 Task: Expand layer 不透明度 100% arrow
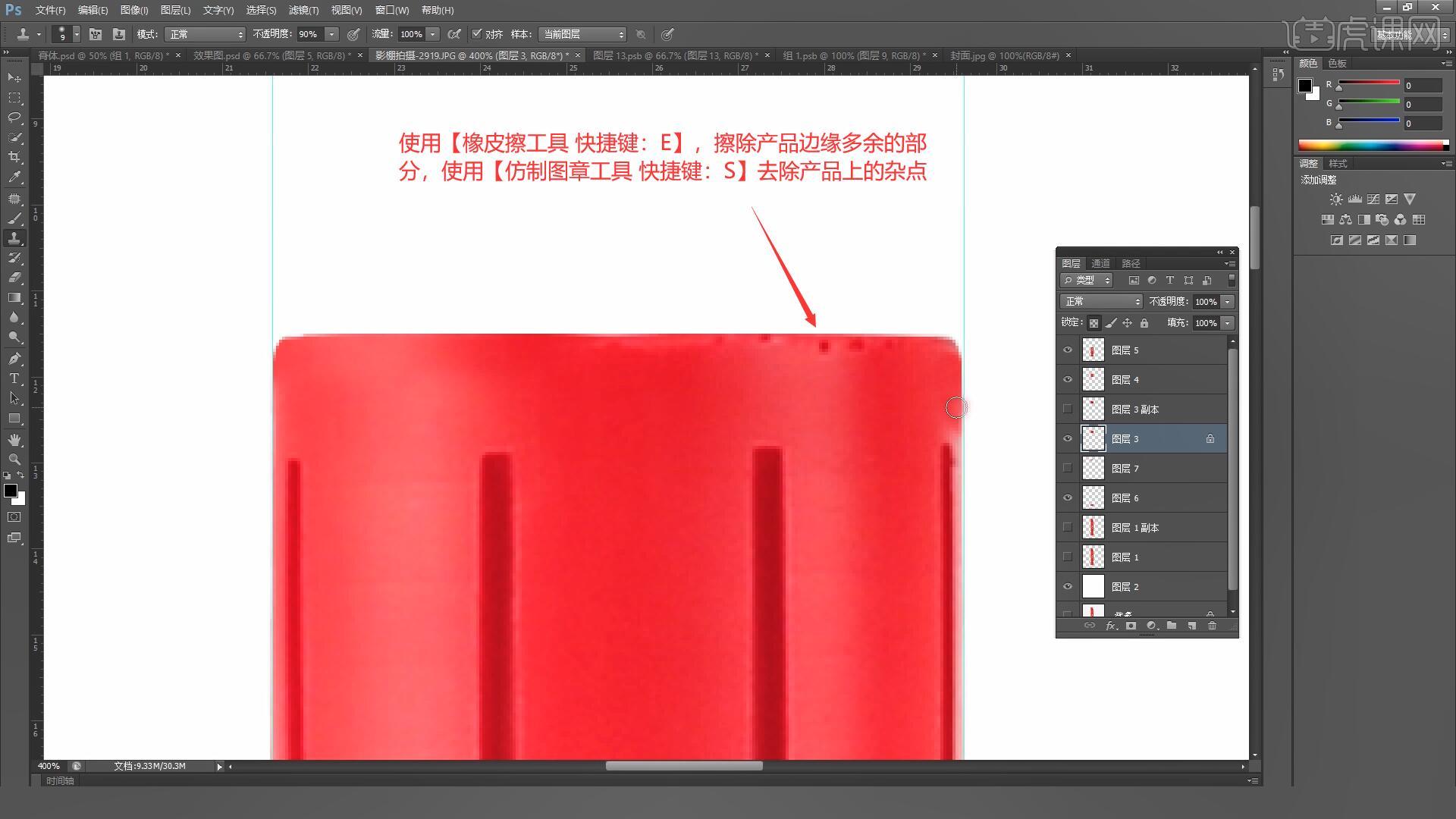1228,302
